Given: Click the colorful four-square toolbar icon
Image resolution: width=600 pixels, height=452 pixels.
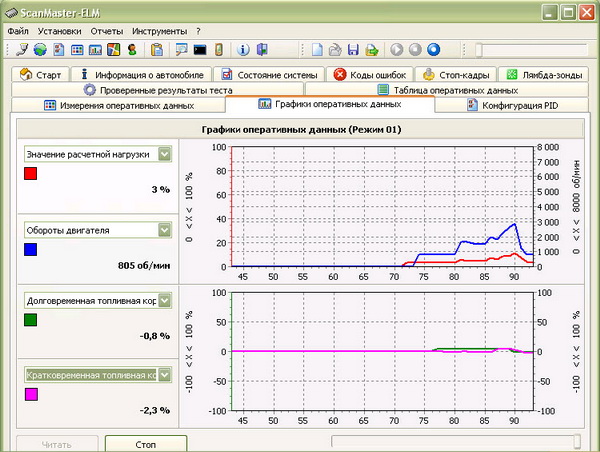Looking at the screenshot, I should (x=114, y=50).
